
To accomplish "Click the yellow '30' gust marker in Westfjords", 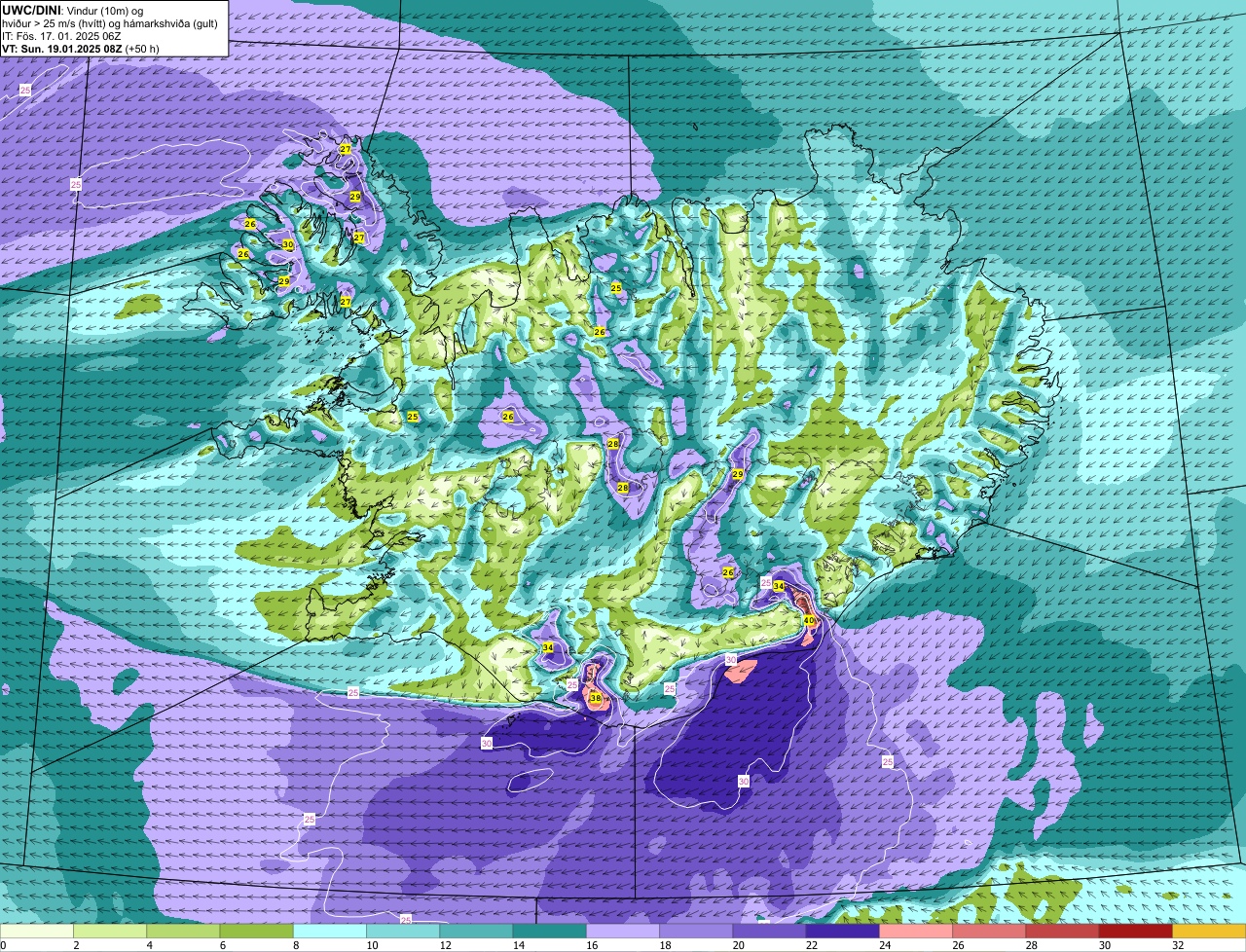I will (287, 244).
